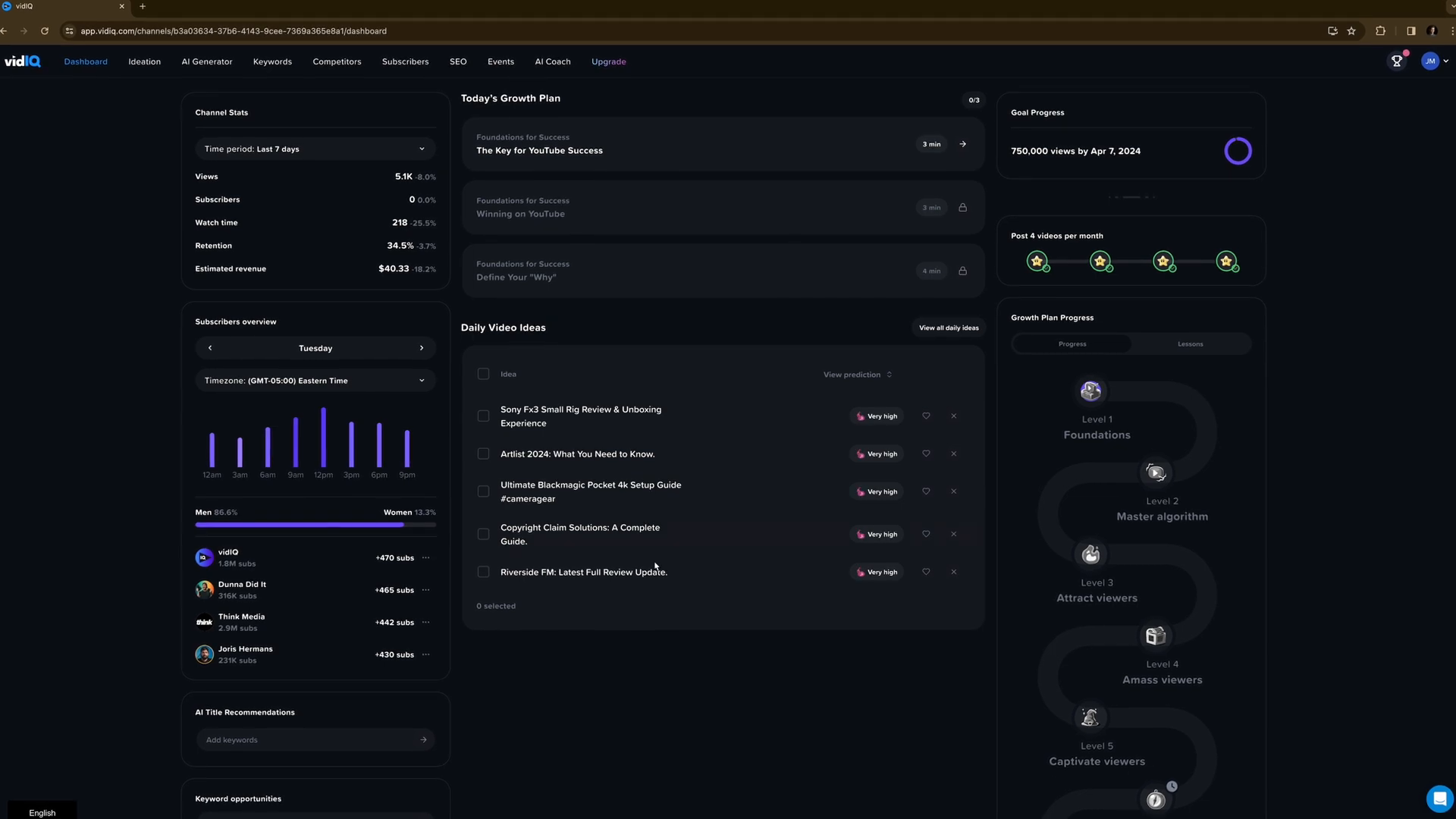The width and height of the screenshot is (1456, 819).
Task: Dismiss the Sony Fx3 Small Rig idea
Action: (953, 416)
